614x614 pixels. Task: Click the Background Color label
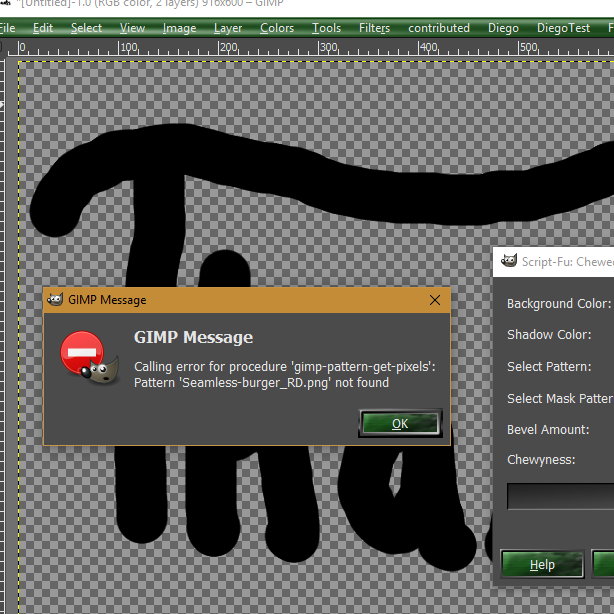559,303
